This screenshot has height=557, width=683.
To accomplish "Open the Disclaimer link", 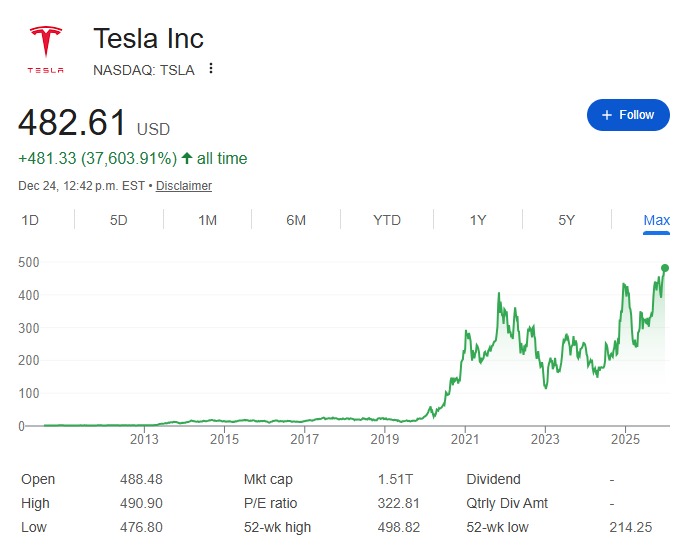I will click(184, 186).
